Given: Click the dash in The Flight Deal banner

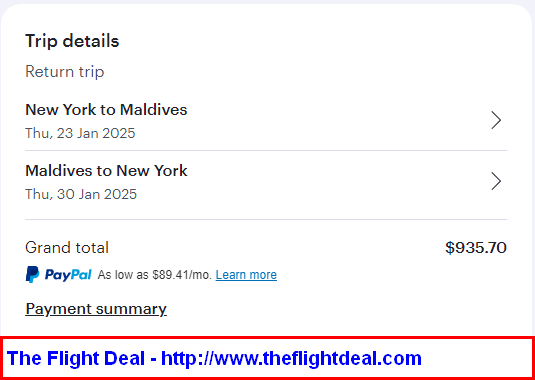Looking at the screenshot, I should tap(153, 360).
